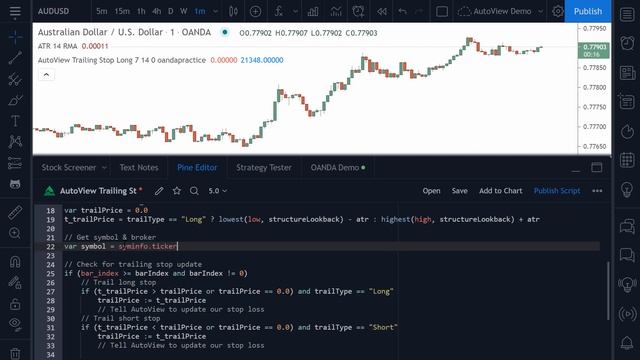Rename script with pencil icon
The image size is (640, 360).
(159, 191)
